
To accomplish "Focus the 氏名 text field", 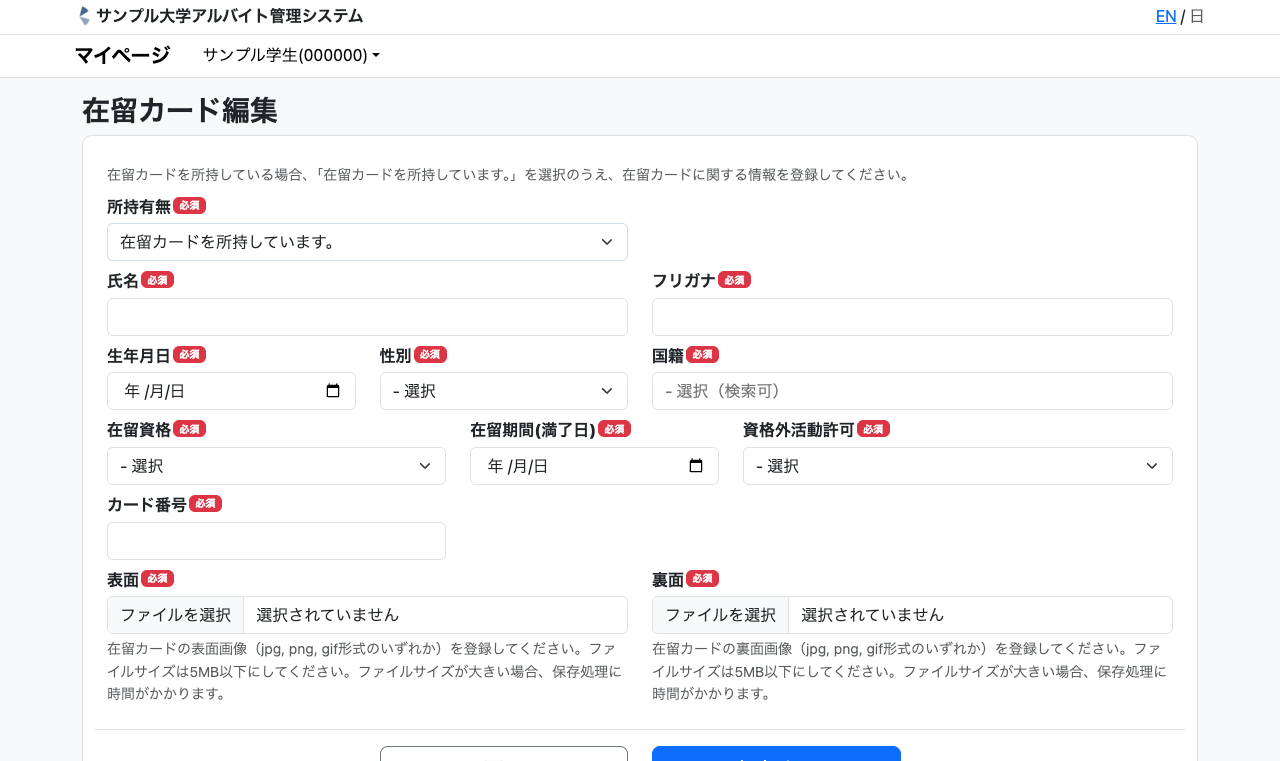I will click(367, 317).
